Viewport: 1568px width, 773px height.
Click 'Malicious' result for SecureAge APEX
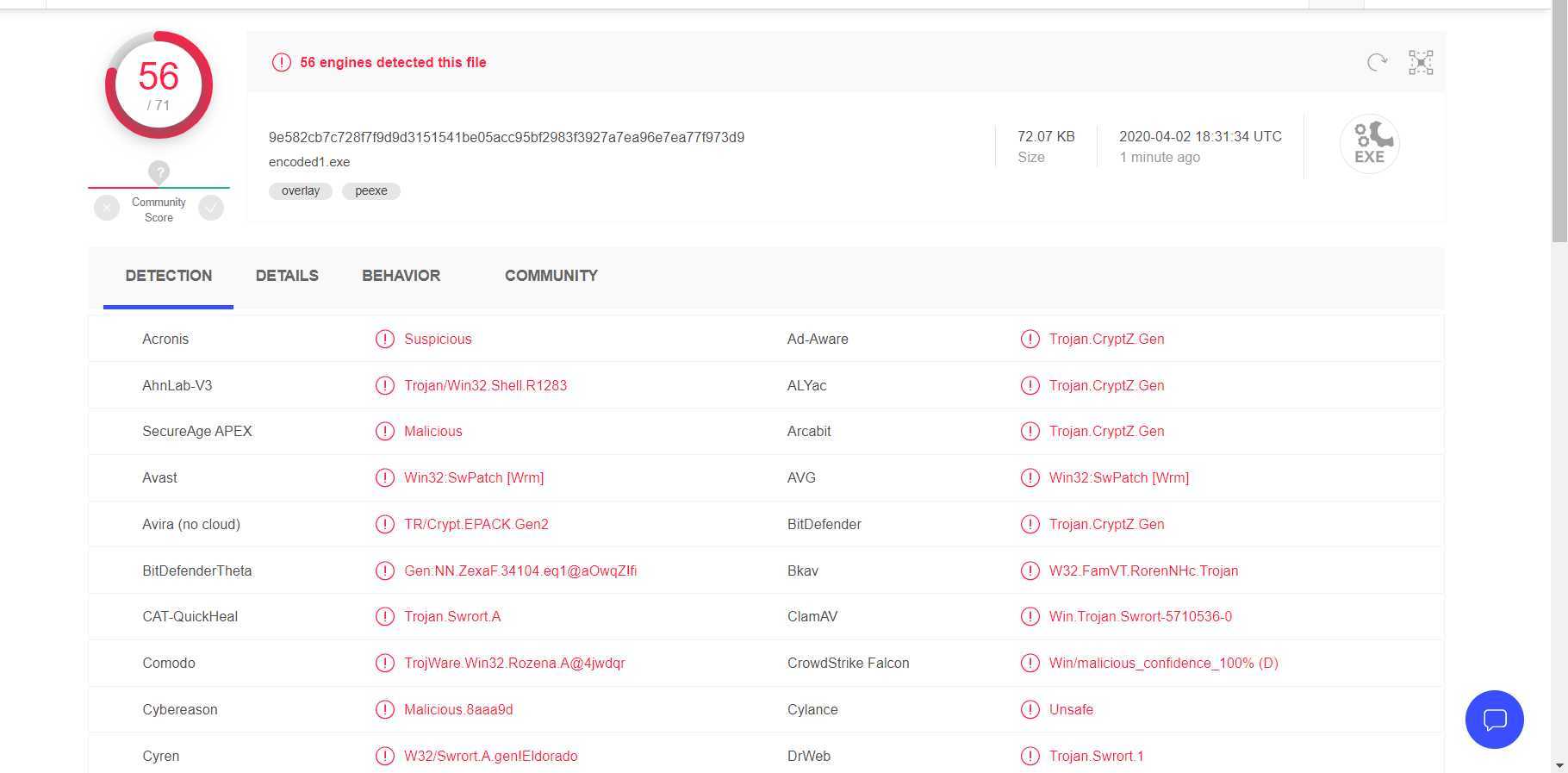point(433,431)
